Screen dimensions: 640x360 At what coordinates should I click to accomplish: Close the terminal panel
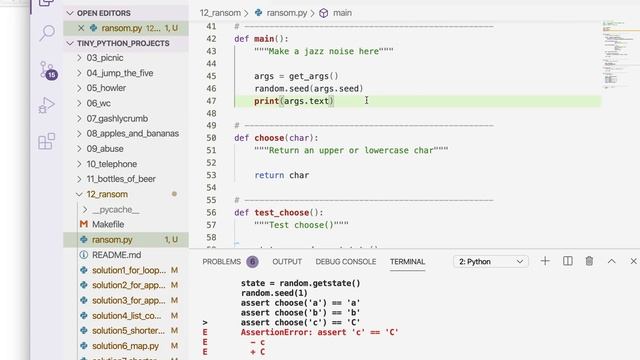pos(633,261)
